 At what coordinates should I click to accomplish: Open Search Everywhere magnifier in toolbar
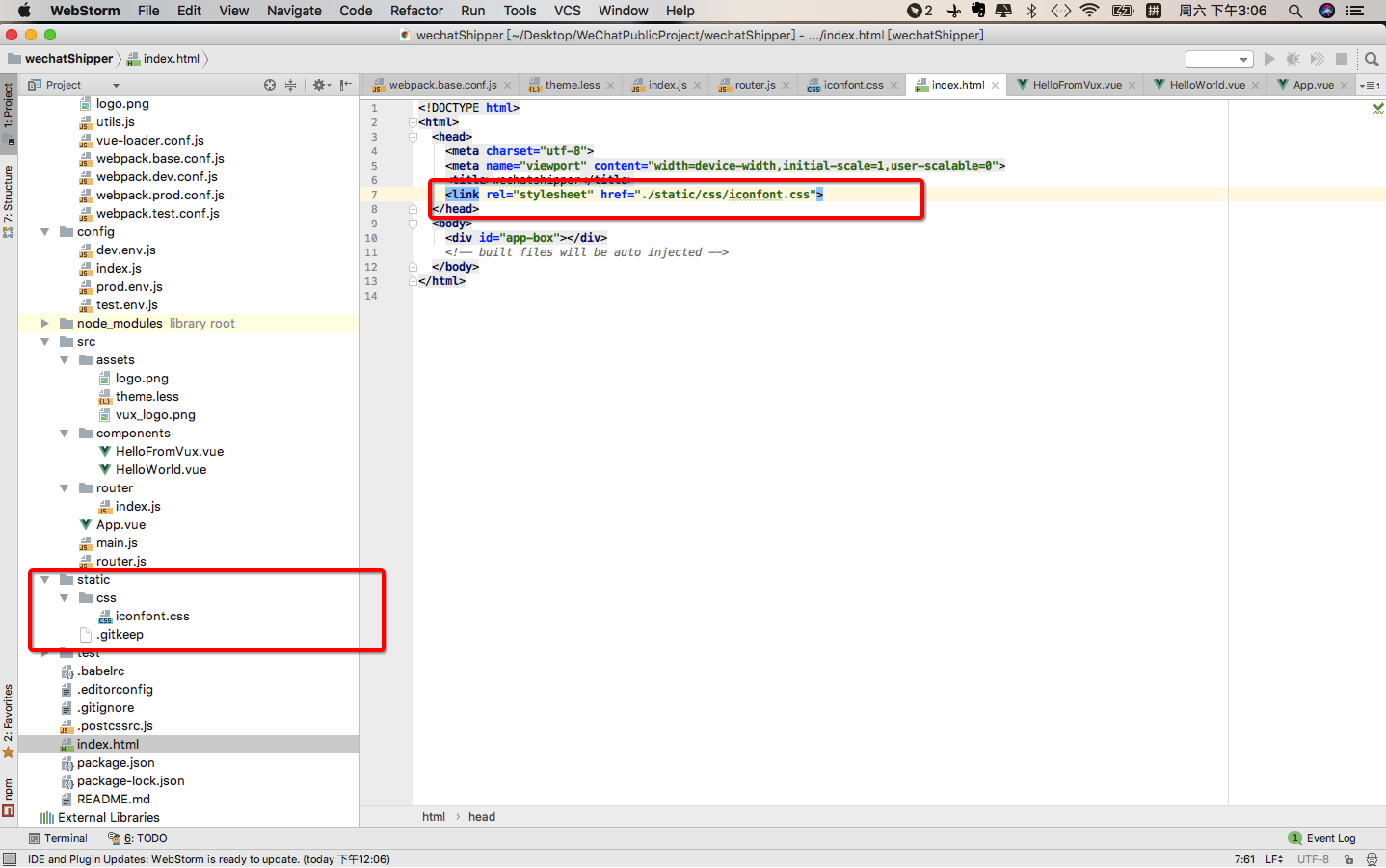1372,59
